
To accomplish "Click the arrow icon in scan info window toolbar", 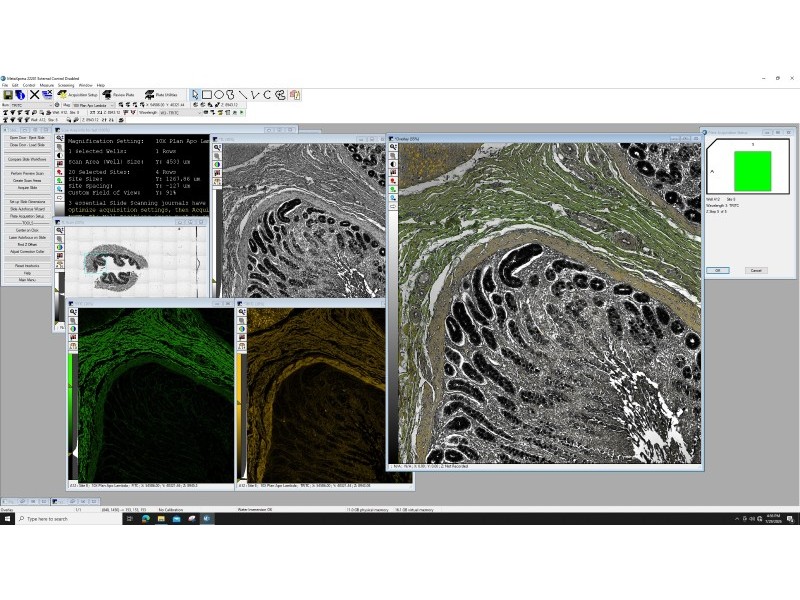I will [x=60, y=197].
